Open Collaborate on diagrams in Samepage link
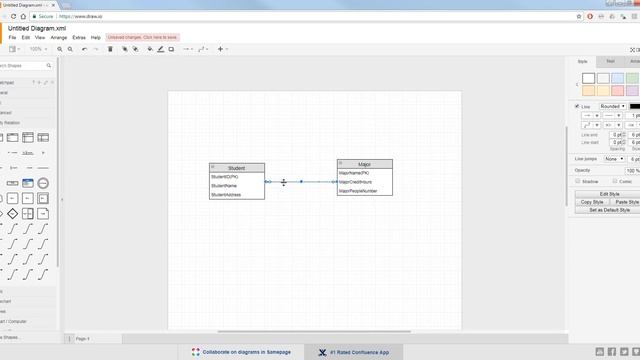640x360 pixels. [242, 352]
